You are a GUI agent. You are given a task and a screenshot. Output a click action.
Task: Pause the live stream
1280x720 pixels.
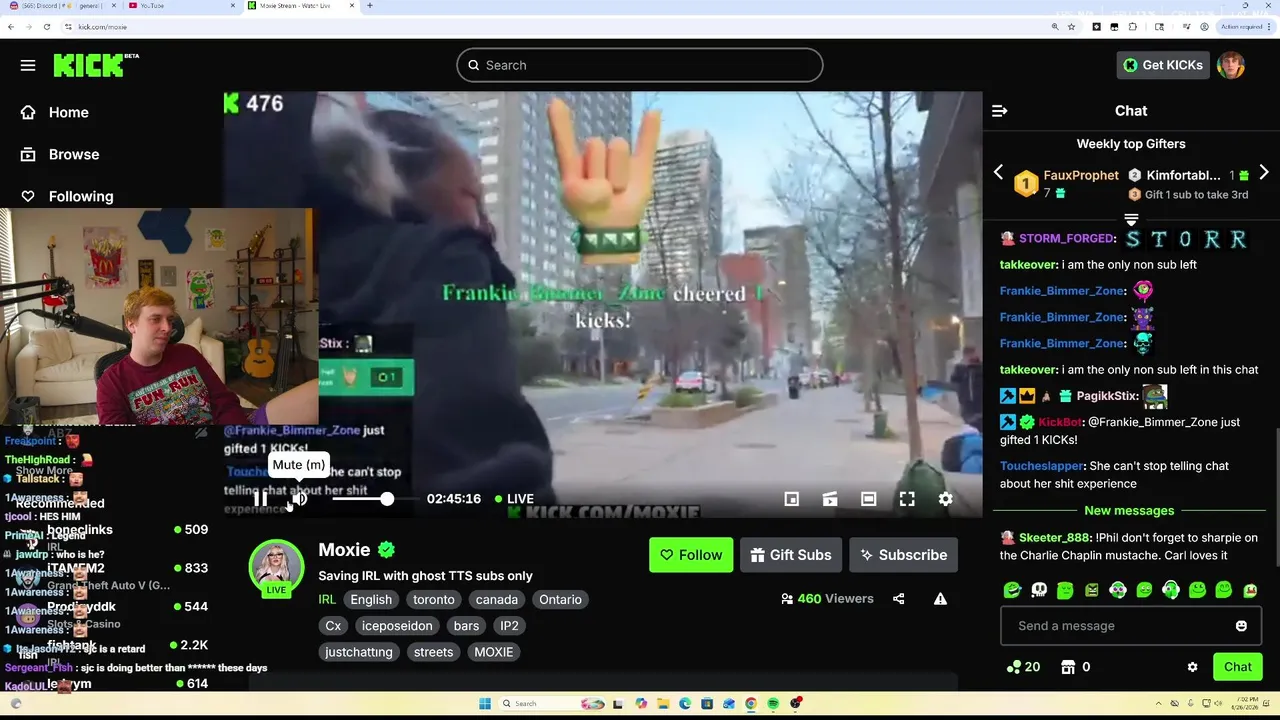coord(260,499)
